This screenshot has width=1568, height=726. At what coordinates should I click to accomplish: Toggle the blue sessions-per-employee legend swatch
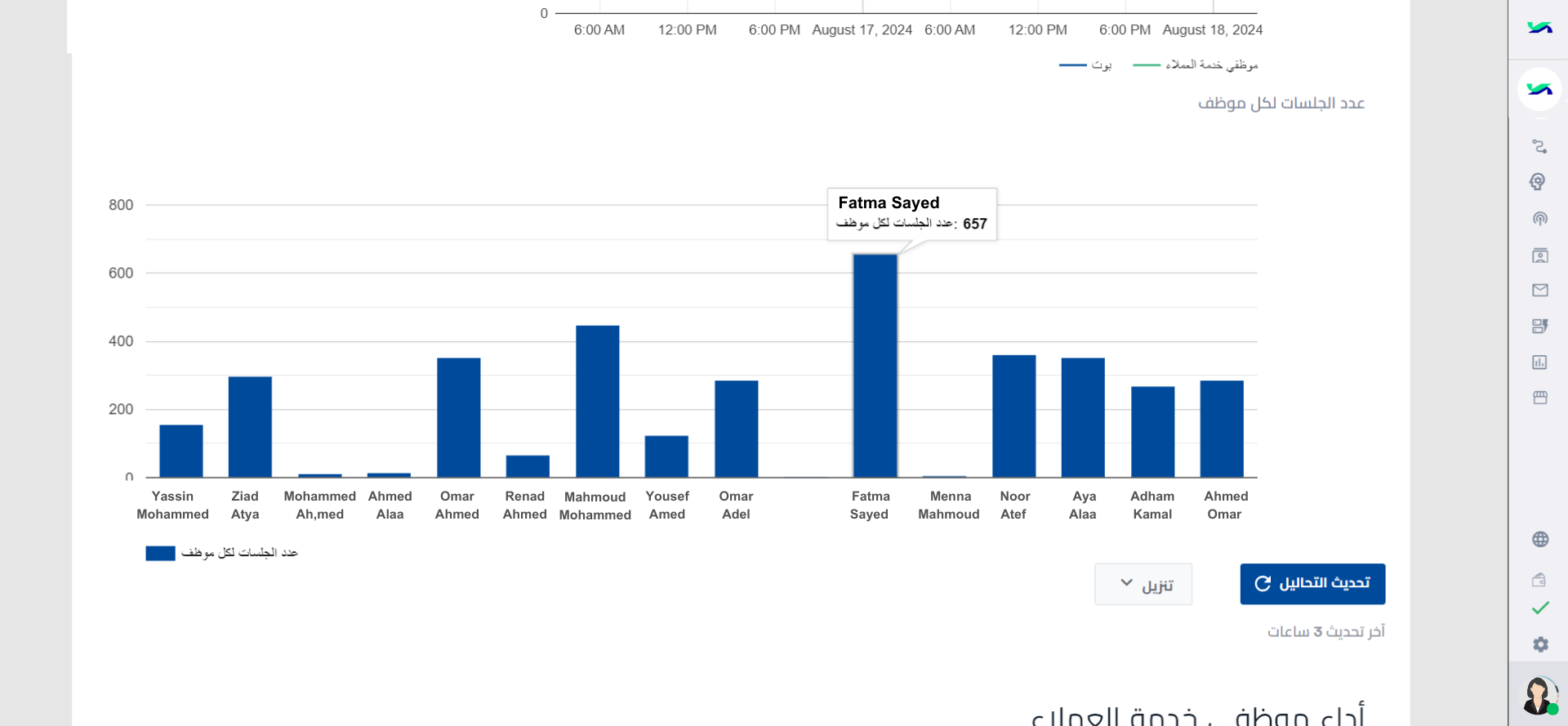pos(160,554)
